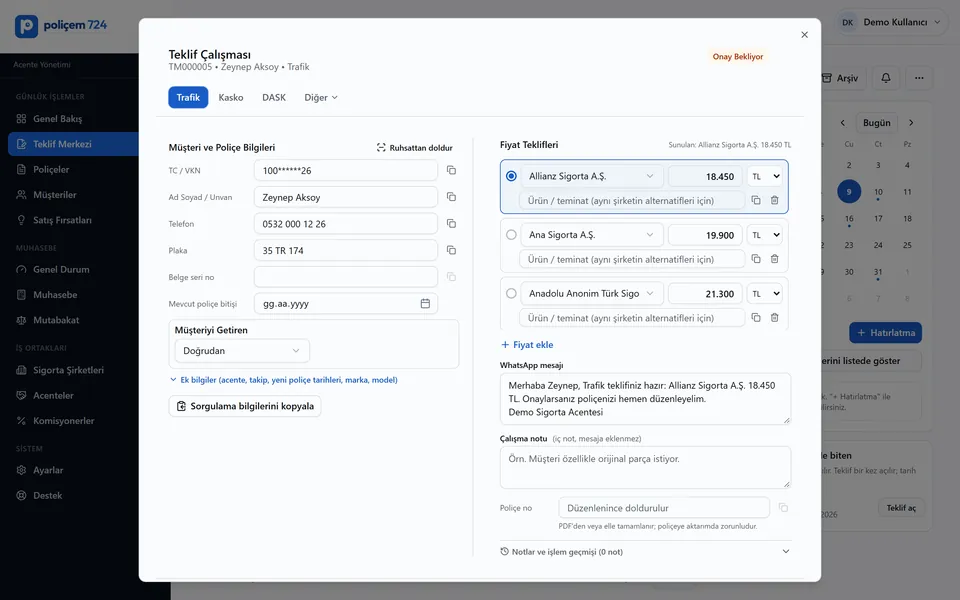Expand Notlar ve işlem geçmişi section
The height and width of the screenshot is (600, 960).
point(645,552)
